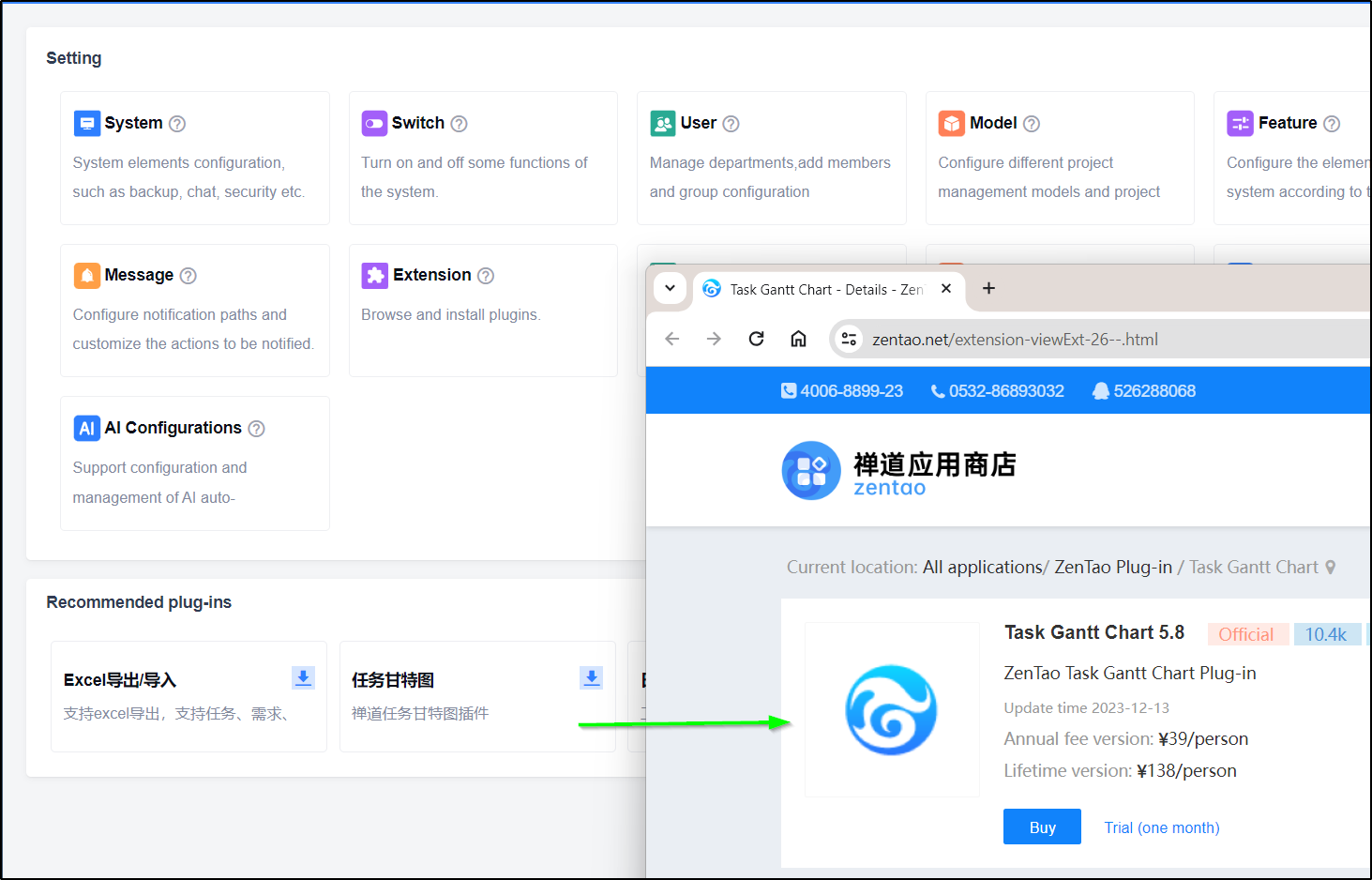Click 'ZenTao Task Gantt Chart Plug-in' text

(1130, 674)
